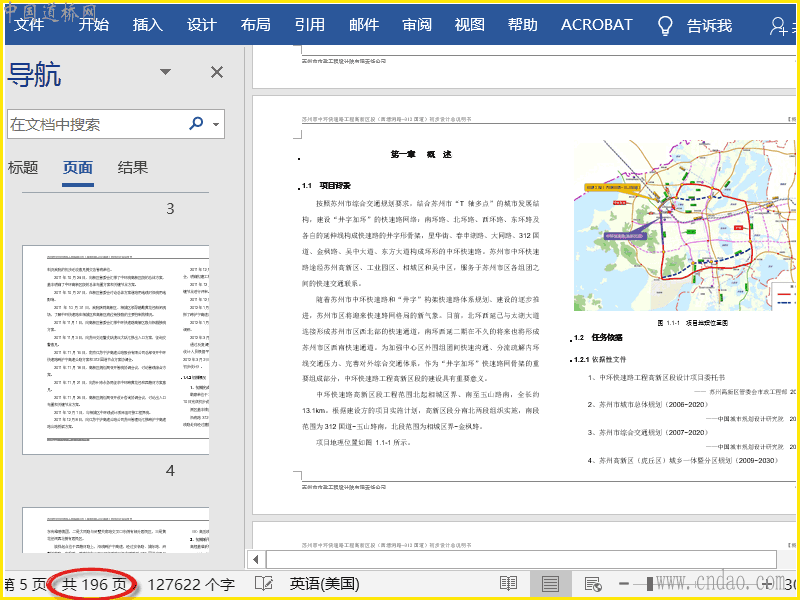Click the zoom slider in status bar
800x600 pixels.
click(x=650, y=584)
